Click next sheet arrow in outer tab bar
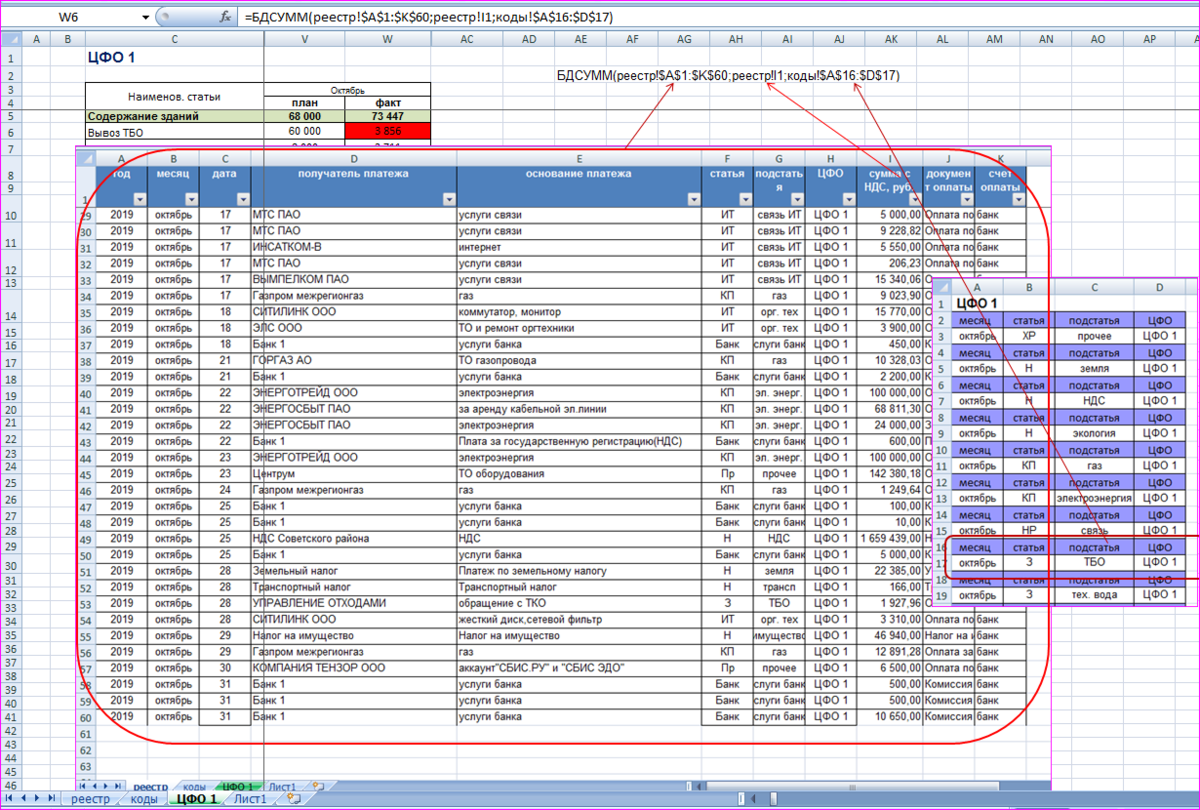The height and width of the screenshot is (810, 1200). click(x=36, y=798)
